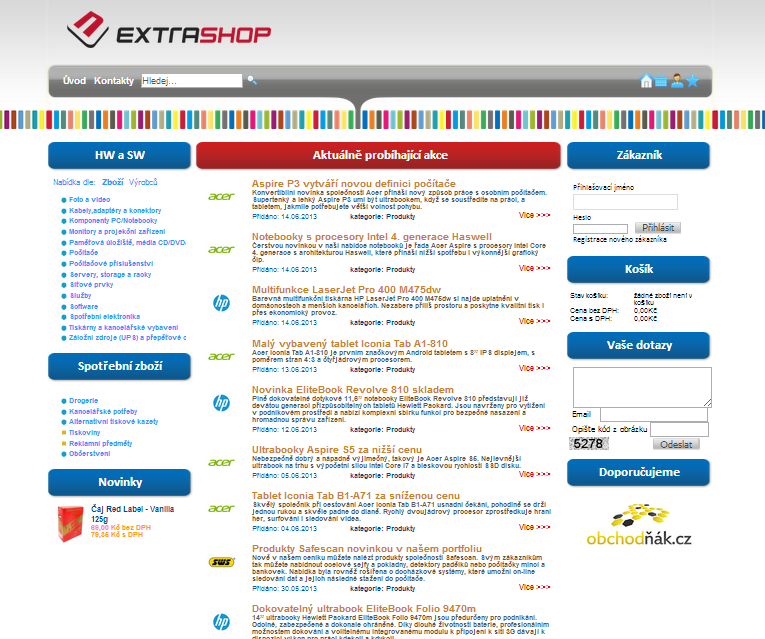Switch offer view to Zboží
Viewport: 765px width, 639px height.
click(113, 182)
